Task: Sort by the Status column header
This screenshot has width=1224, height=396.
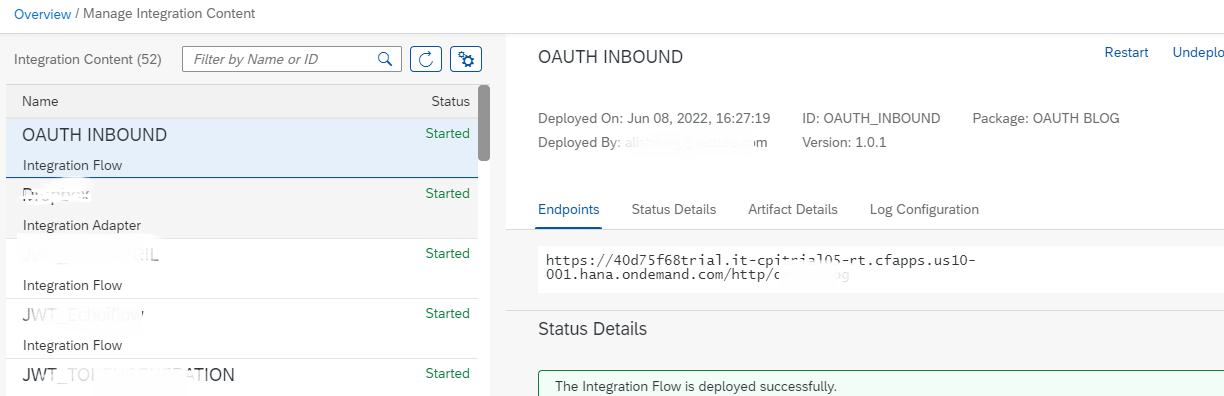Action: coord(450,101)
